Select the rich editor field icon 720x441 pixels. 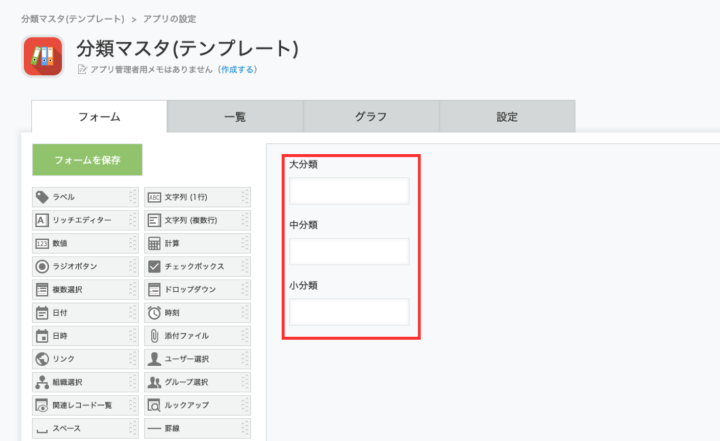42,220
